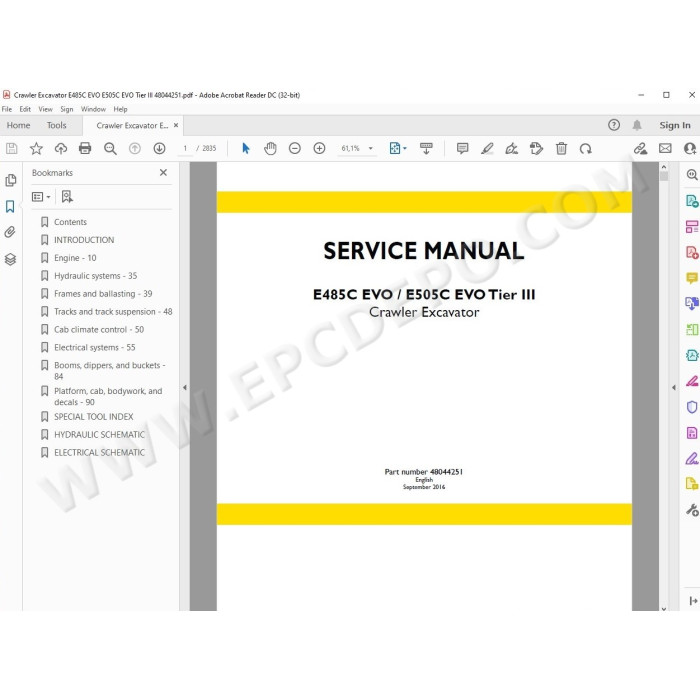
Task: Open the zoom percentage dropdown
Action: point(371,148)
